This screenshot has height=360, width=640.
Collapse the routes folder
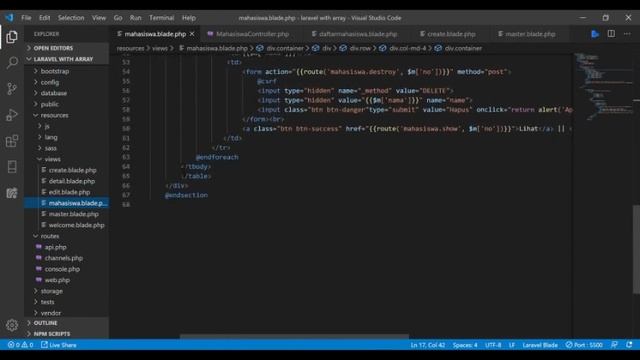[67, 236]
